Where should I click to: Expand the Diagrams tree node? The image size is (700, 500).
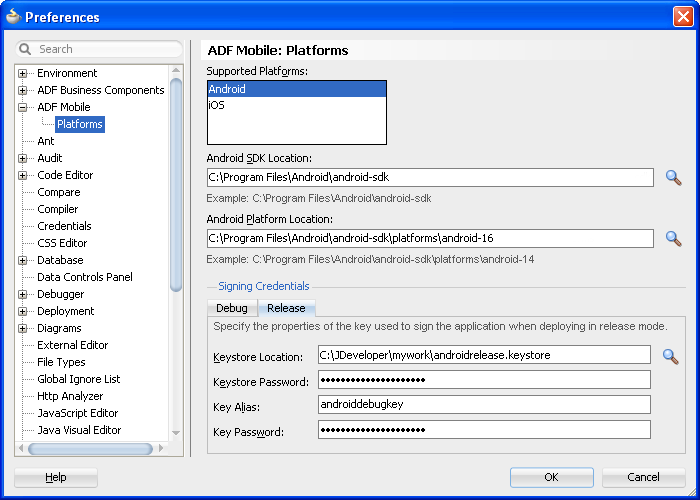pos(22,329)
